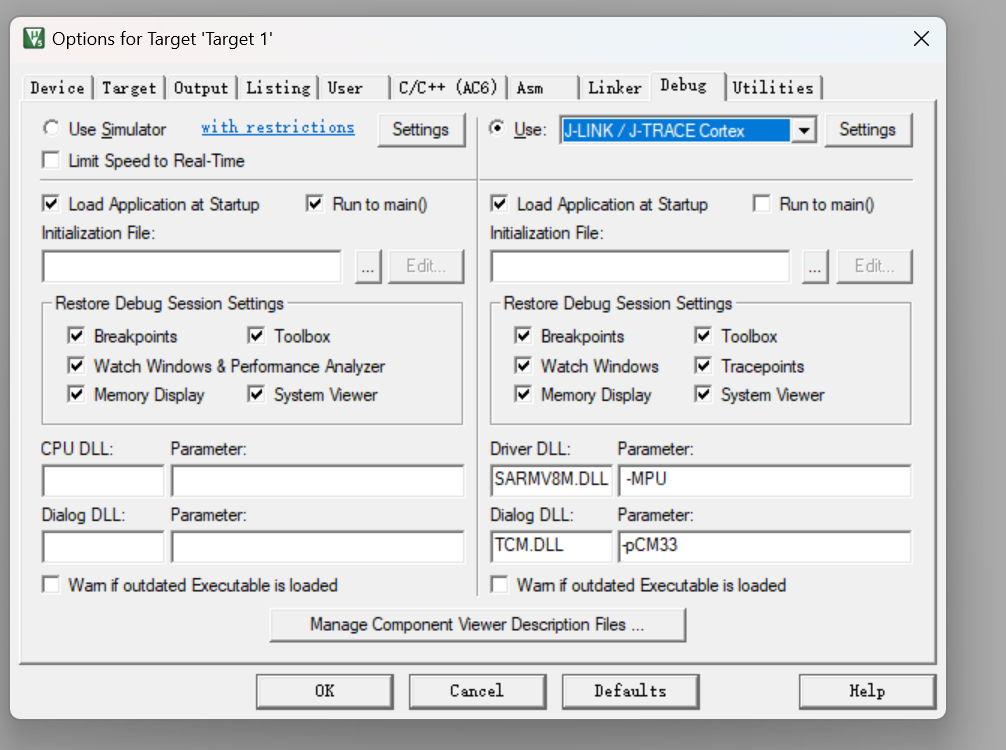Open Help for this dialog

867,692
